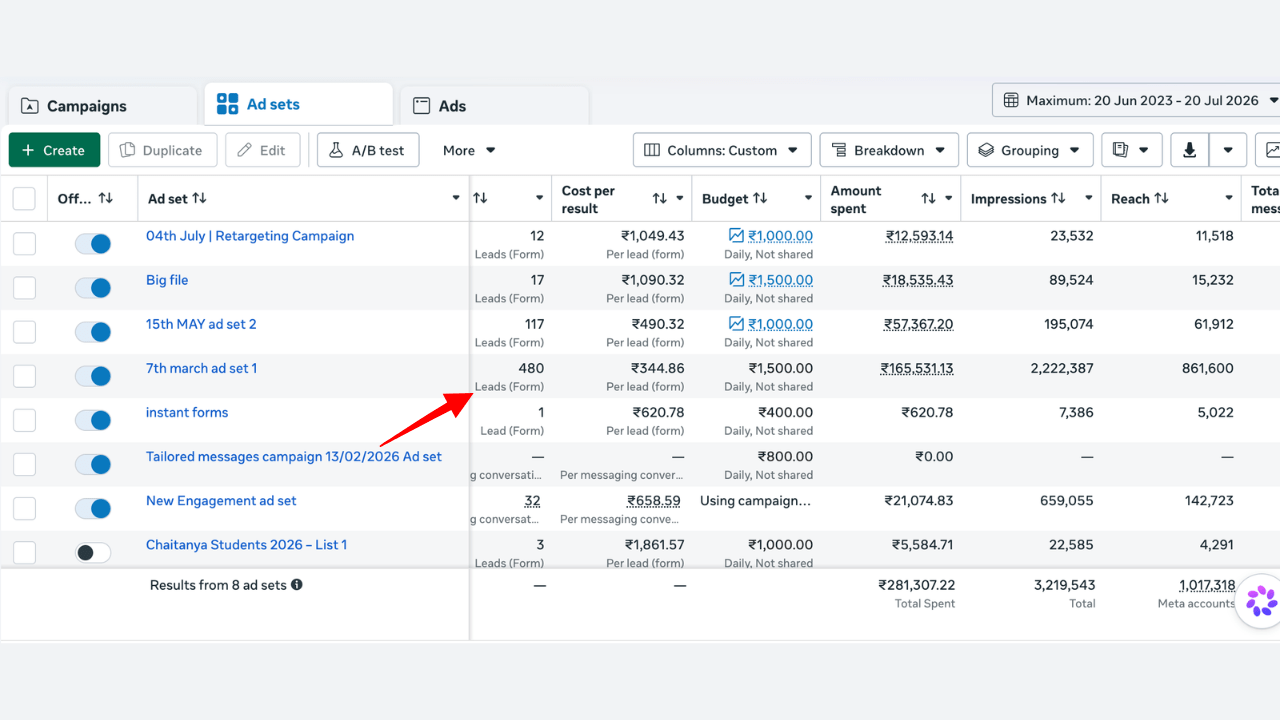Disable the New Engagement ad set toggle

click(x=93, y=508)
